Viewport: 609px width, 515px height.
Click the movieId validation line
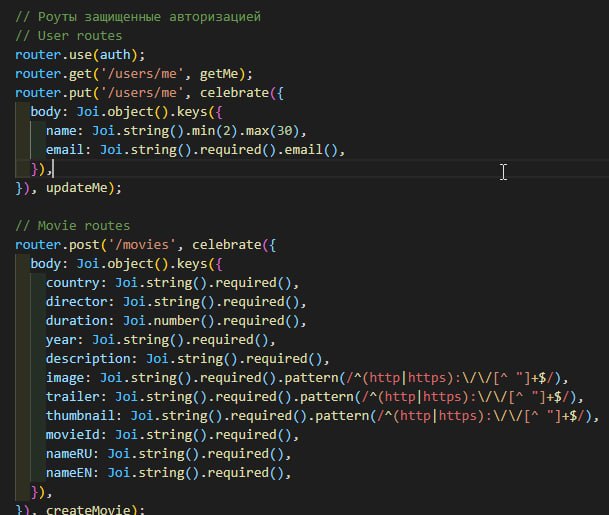(172, 435)
